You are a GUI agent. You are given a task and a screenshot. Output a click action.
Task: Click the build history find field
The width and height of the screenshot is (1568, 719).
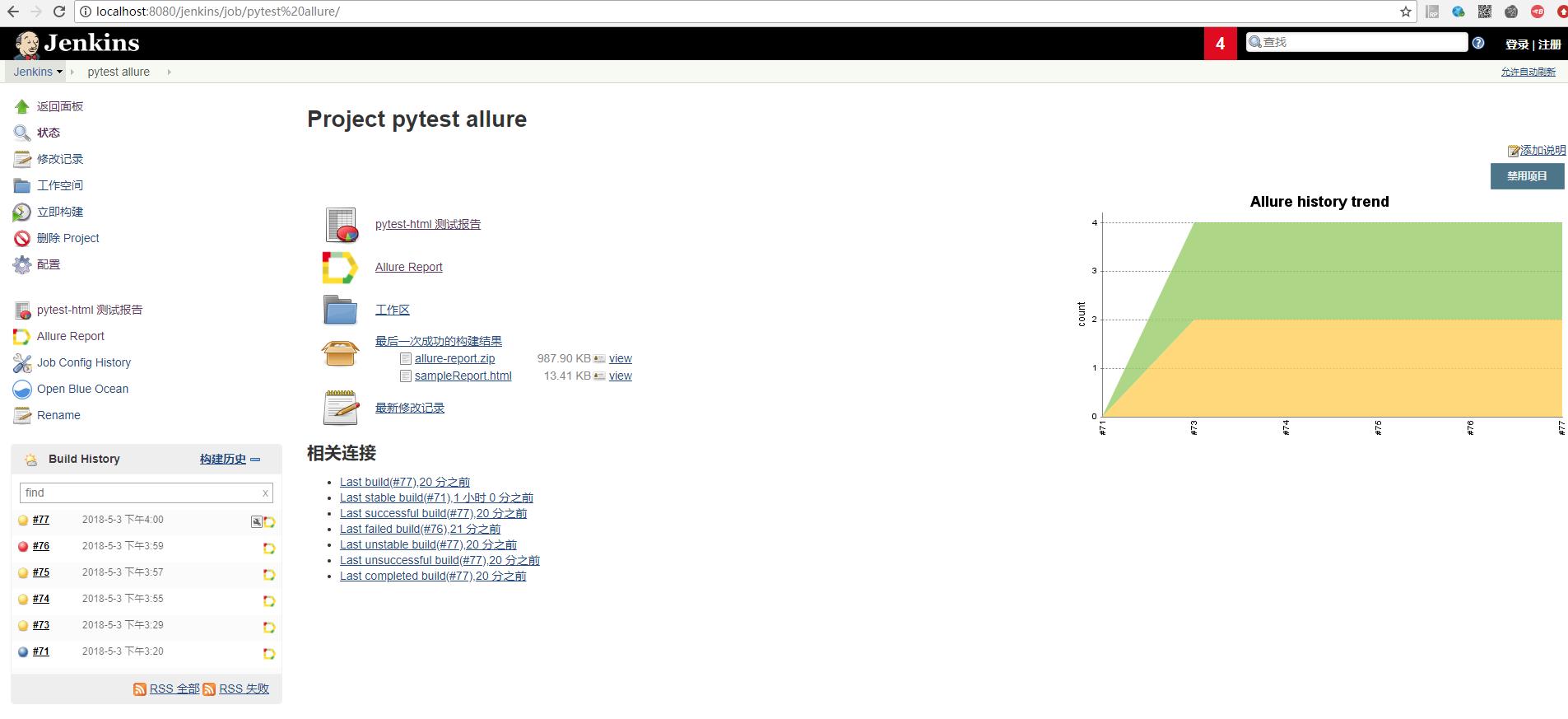click(146, 493)
